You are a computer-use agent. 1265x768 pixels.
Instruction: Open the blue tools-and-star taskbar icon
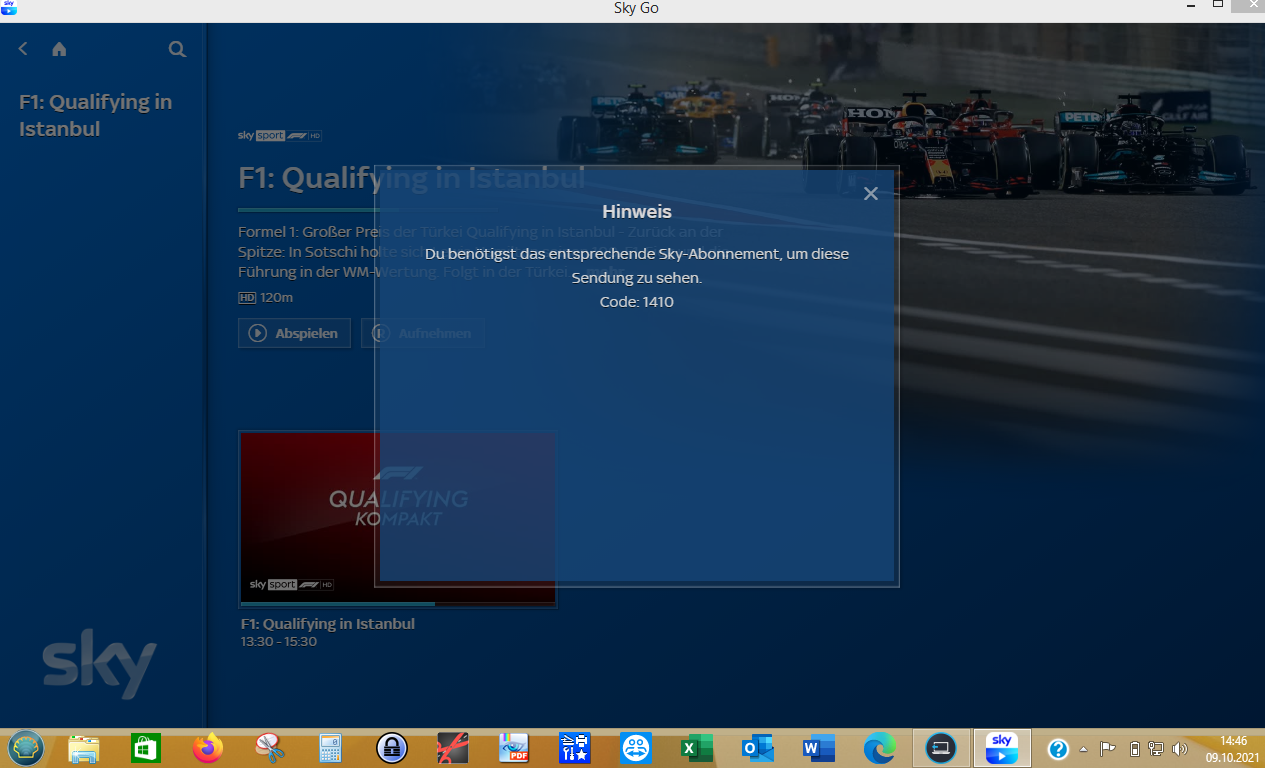pos(574,748)
